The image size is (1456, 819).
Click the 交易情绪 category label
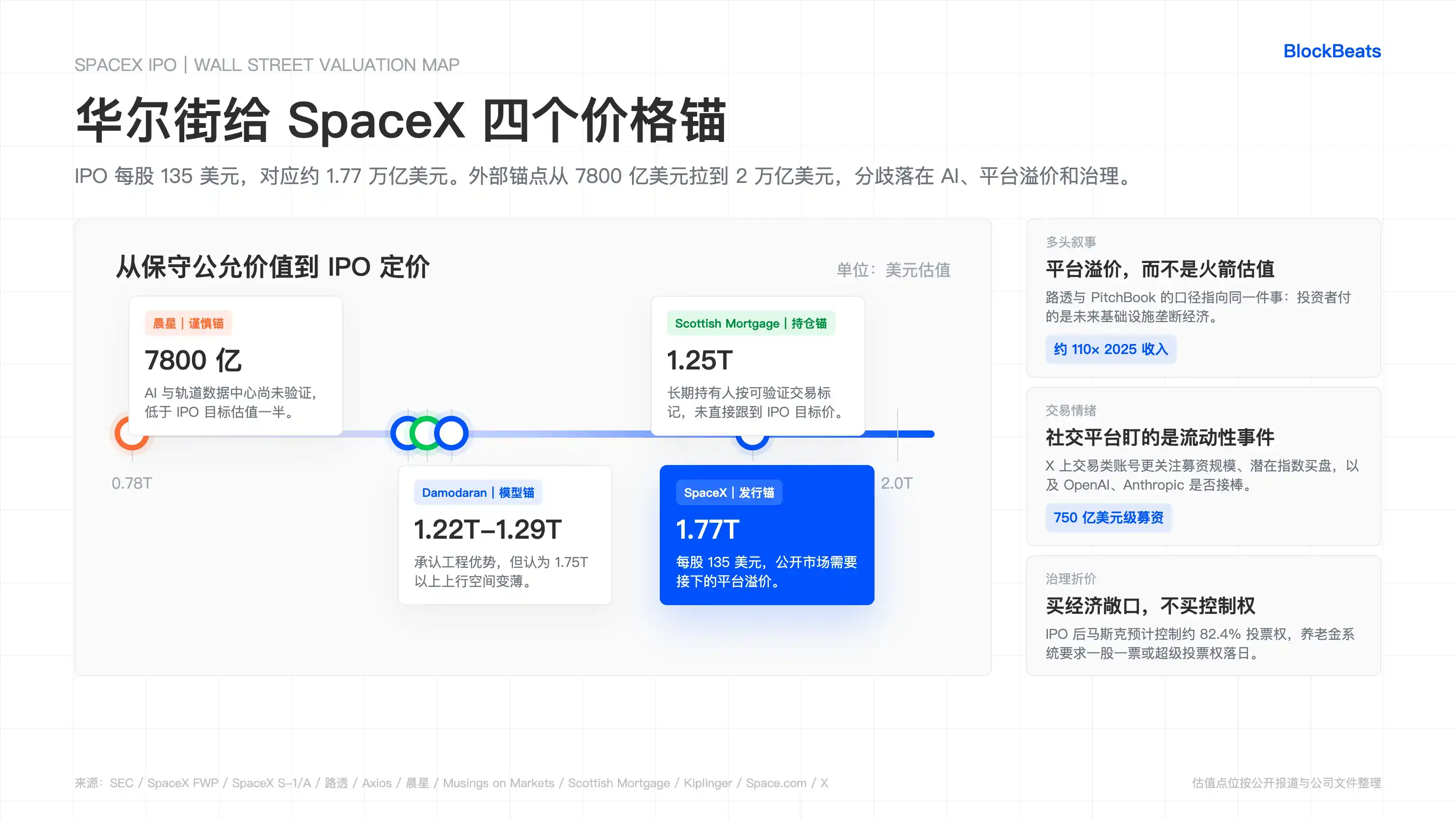[1071, 410]
